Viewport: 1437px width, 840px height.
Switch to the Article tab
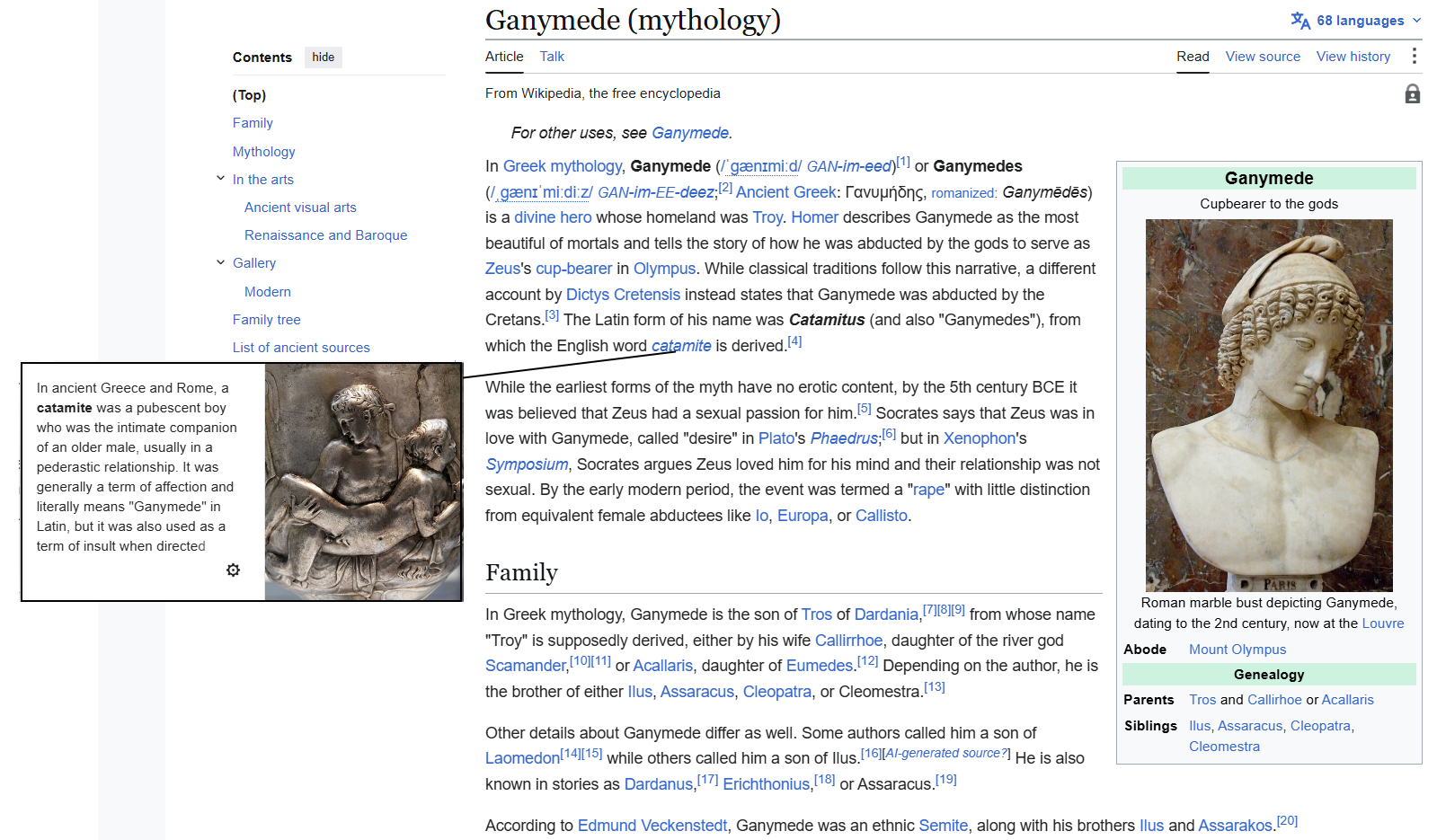coord(504,57)
